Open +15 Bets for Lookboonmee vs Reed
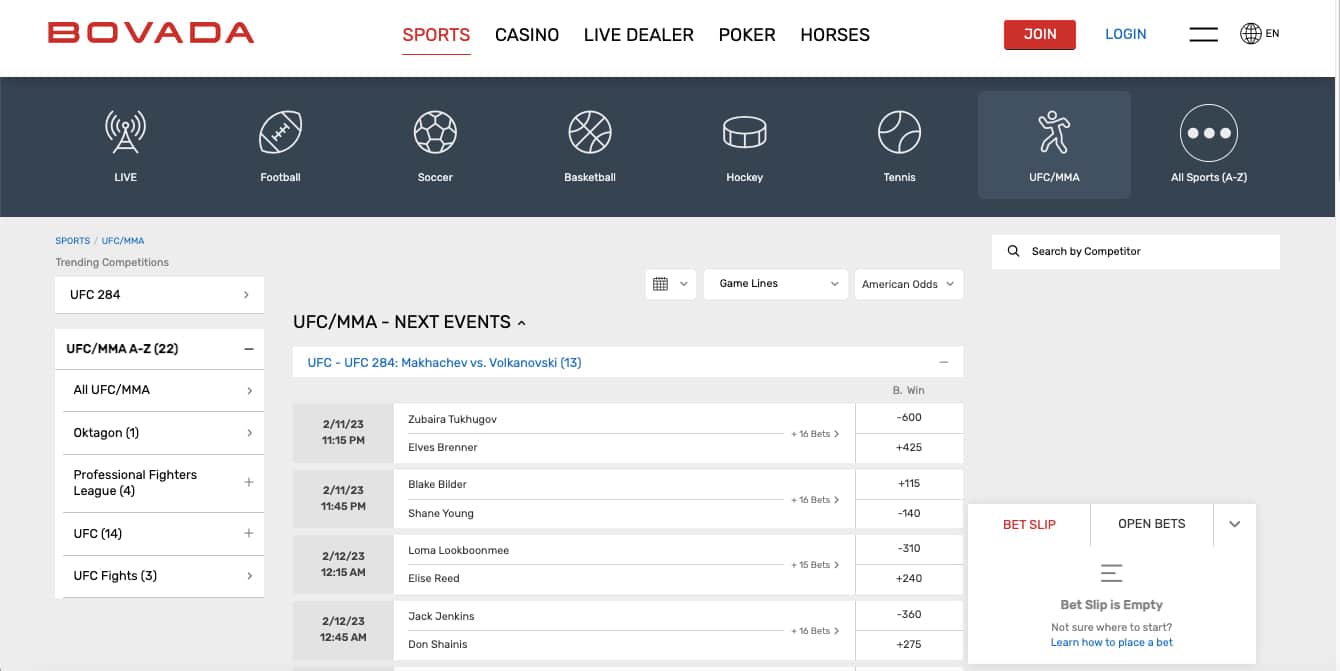 click(x=815, y=565)
